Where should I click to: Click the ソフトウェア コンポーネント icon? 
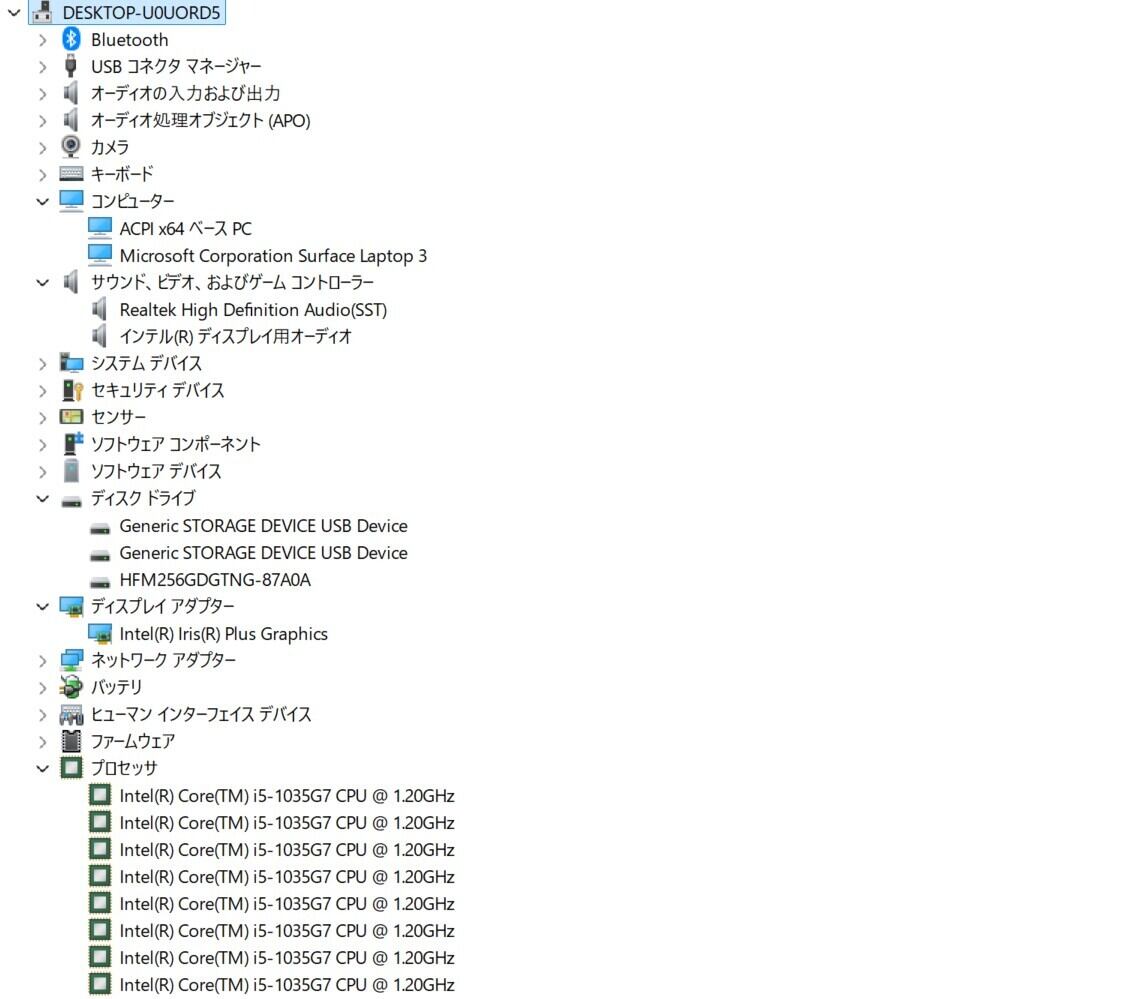72,443
